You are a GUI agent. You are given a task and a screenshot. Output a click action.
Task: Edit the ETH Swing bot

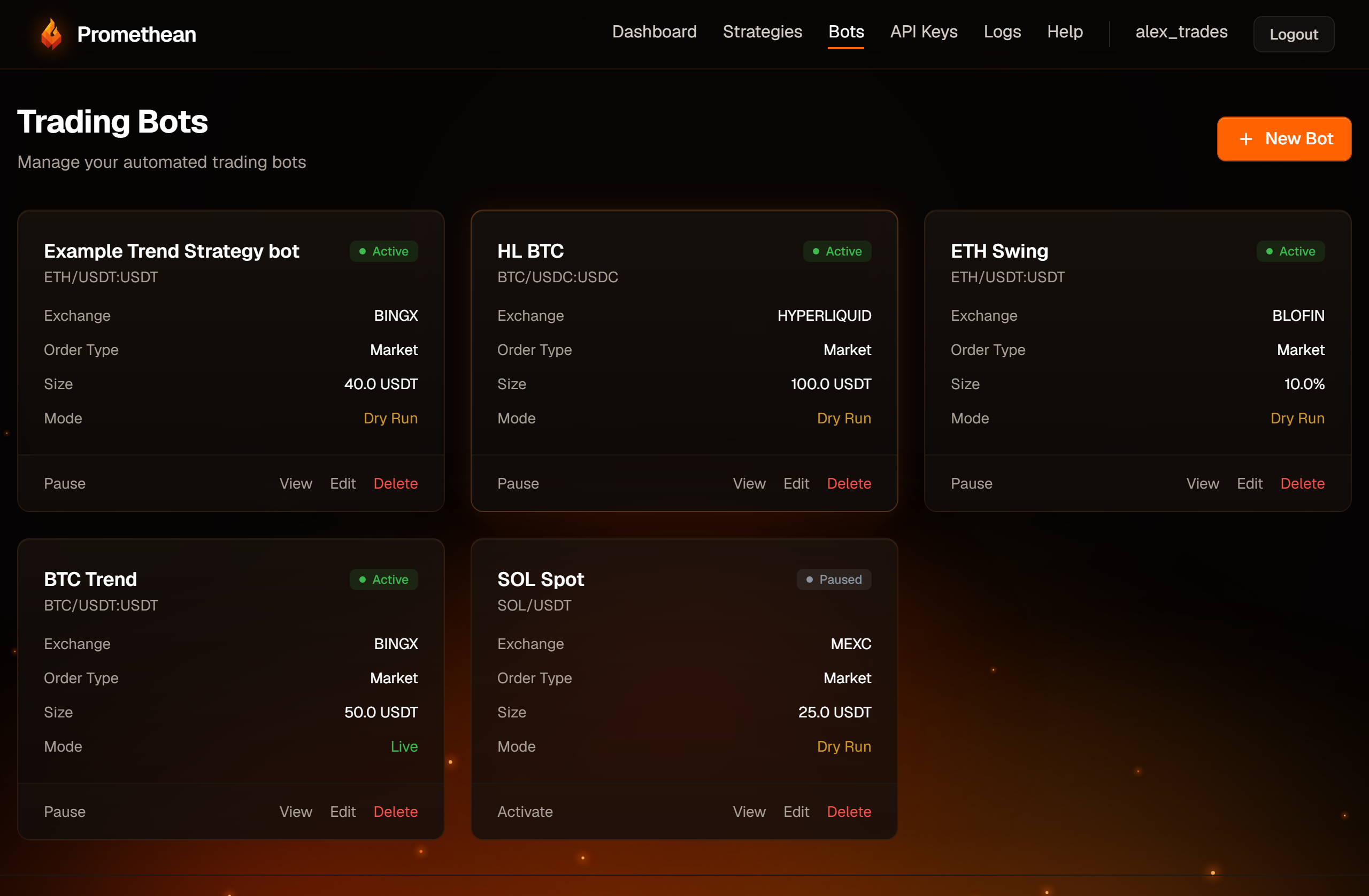[x=1249, y=483]
